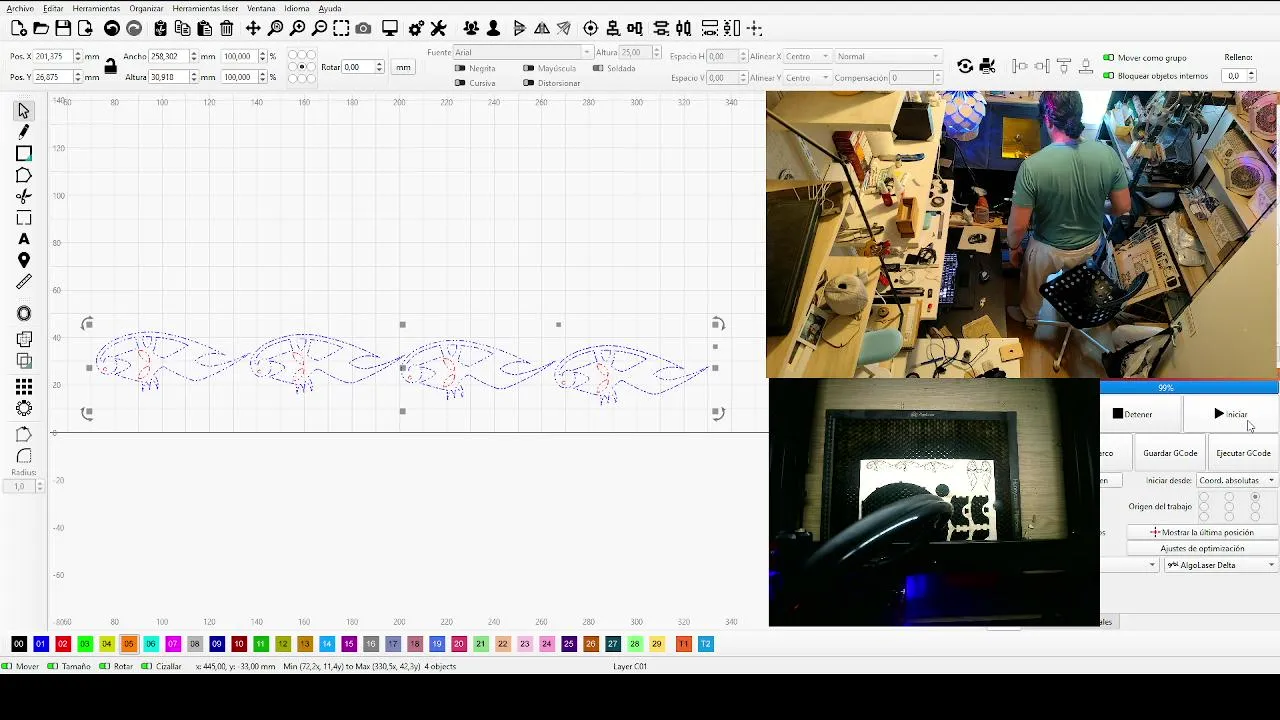The image size is (1280, 720).
Task: Open the Herramientas láser menu
Action: pos(205,8)
